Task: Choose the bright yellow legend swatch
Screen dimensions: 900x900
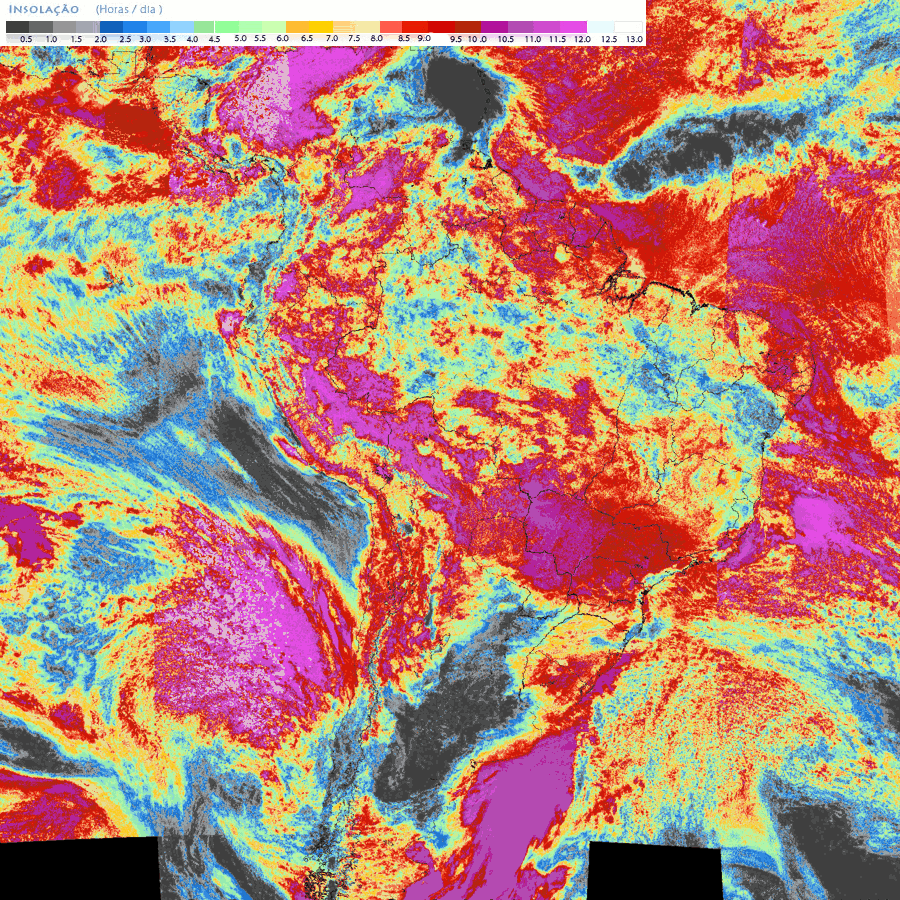Action: (321, 26)
